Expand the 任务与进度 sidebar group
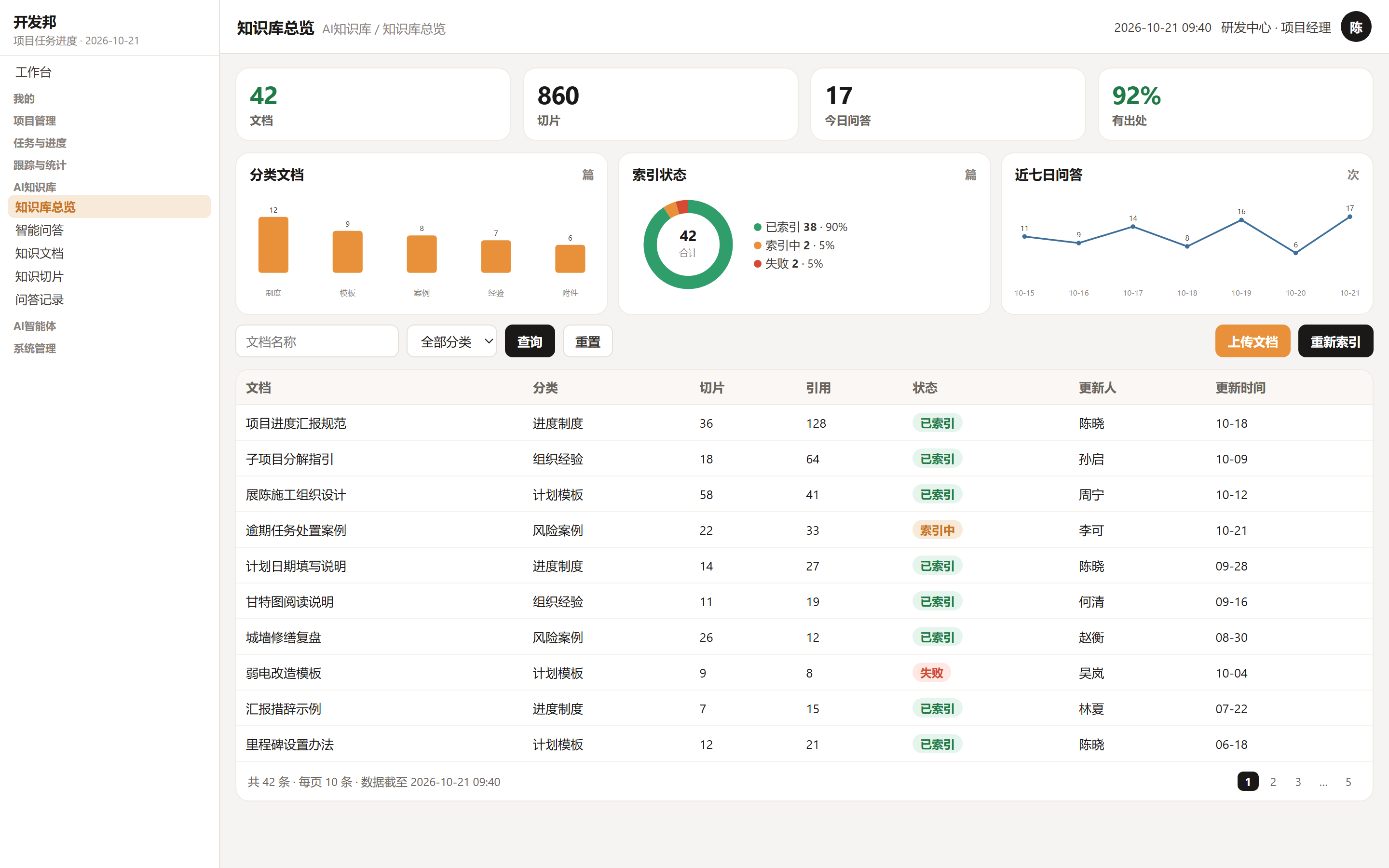This screenshot has height=868, width=1389. coord(40,143)
